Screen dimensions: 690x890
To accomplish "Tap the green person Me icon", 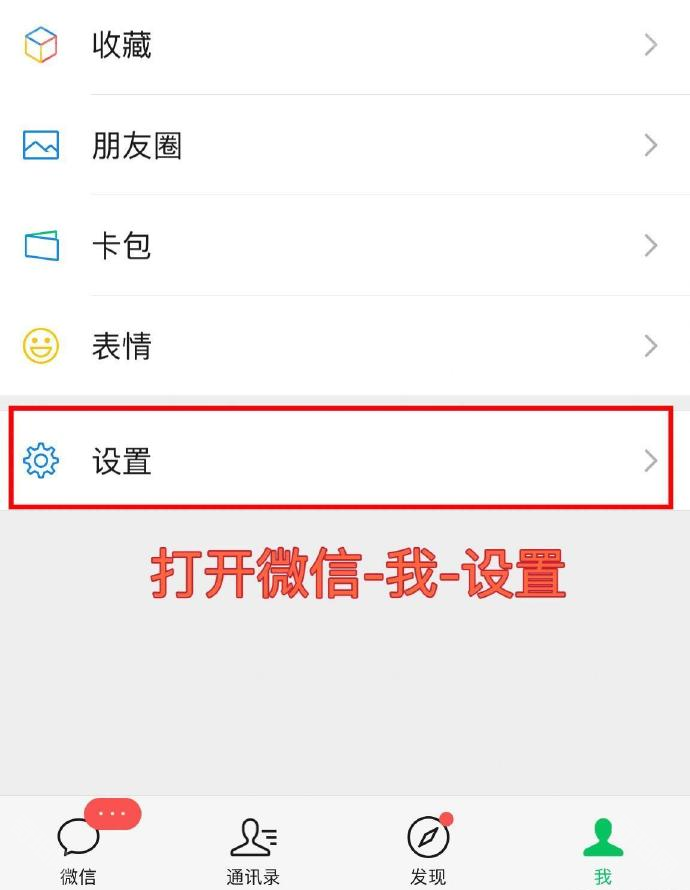I will (x=603, y=837).
